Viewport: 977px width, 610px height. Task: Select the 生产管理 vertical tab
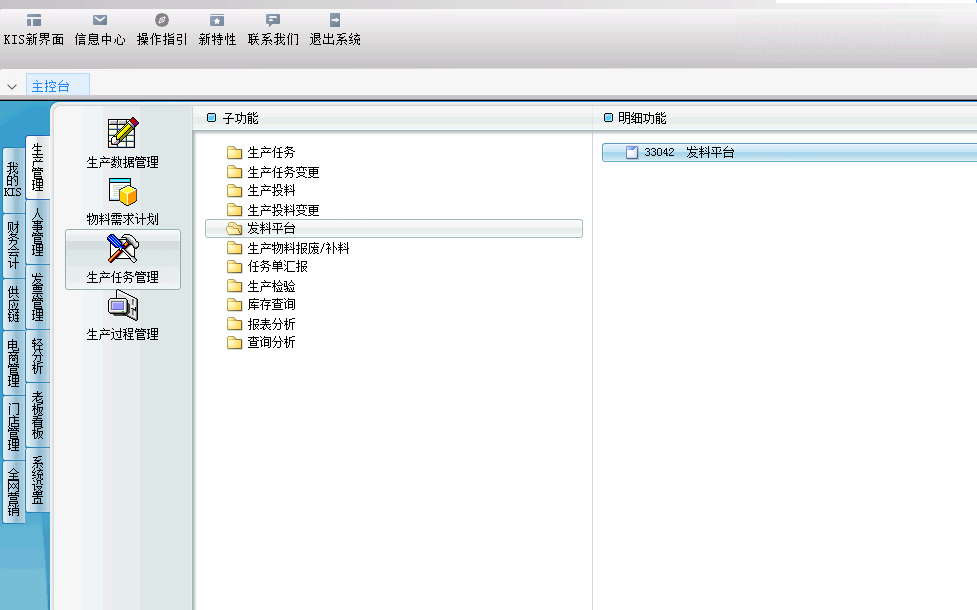37,167
